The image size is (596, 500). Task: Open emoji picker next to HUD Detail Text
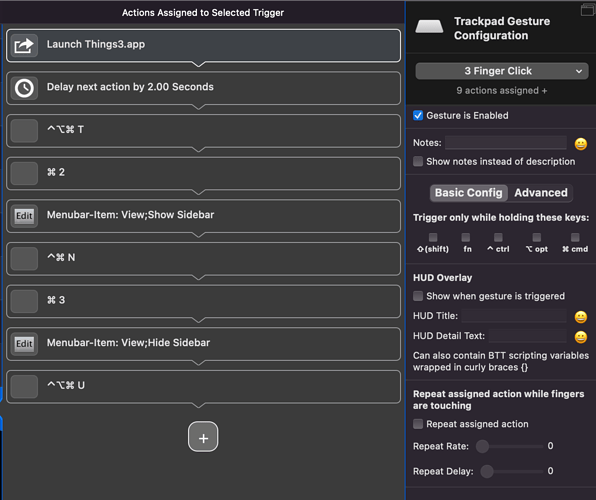580,337
